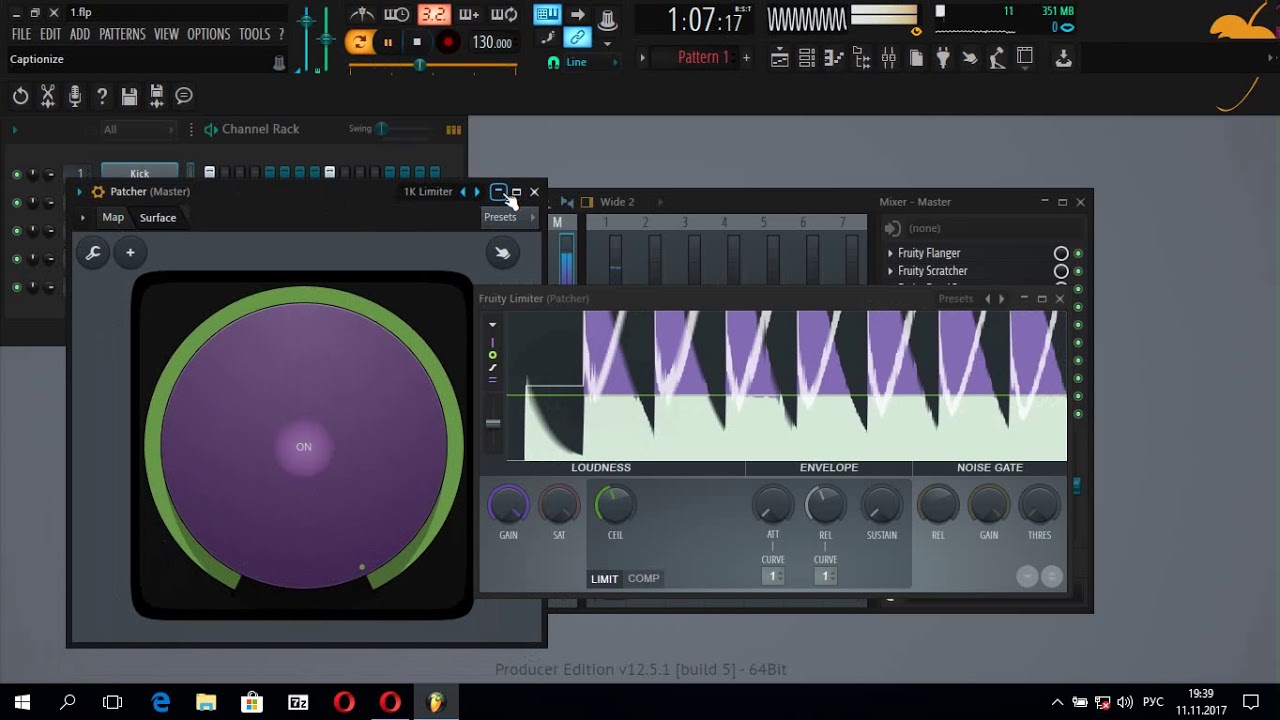
Task: Add a new pattern with plus button
Action: pos(746,58)
